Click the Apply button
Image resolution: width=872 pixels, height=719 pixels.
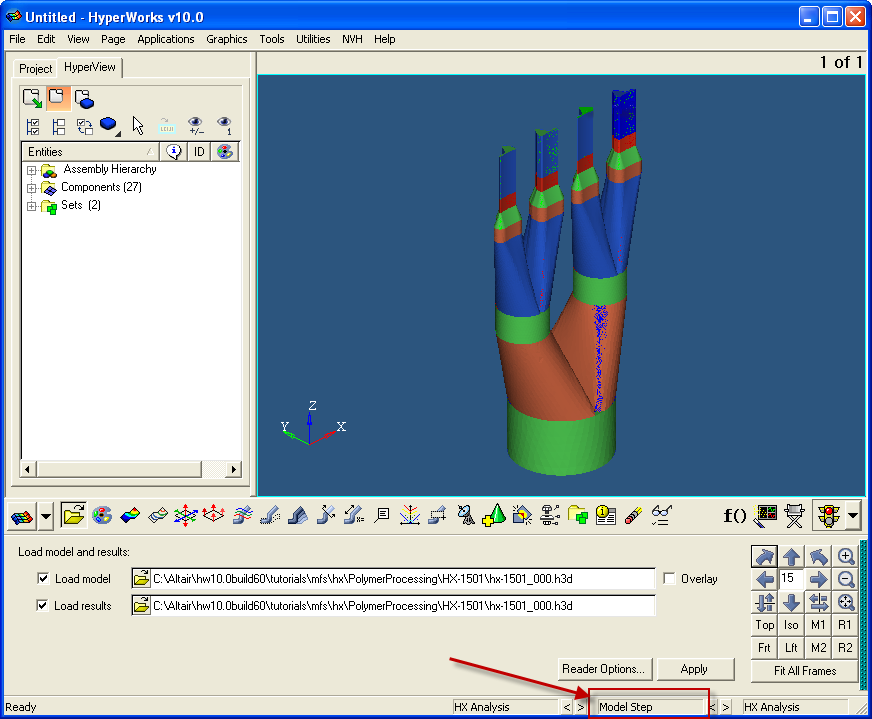(x=694, y=669)
